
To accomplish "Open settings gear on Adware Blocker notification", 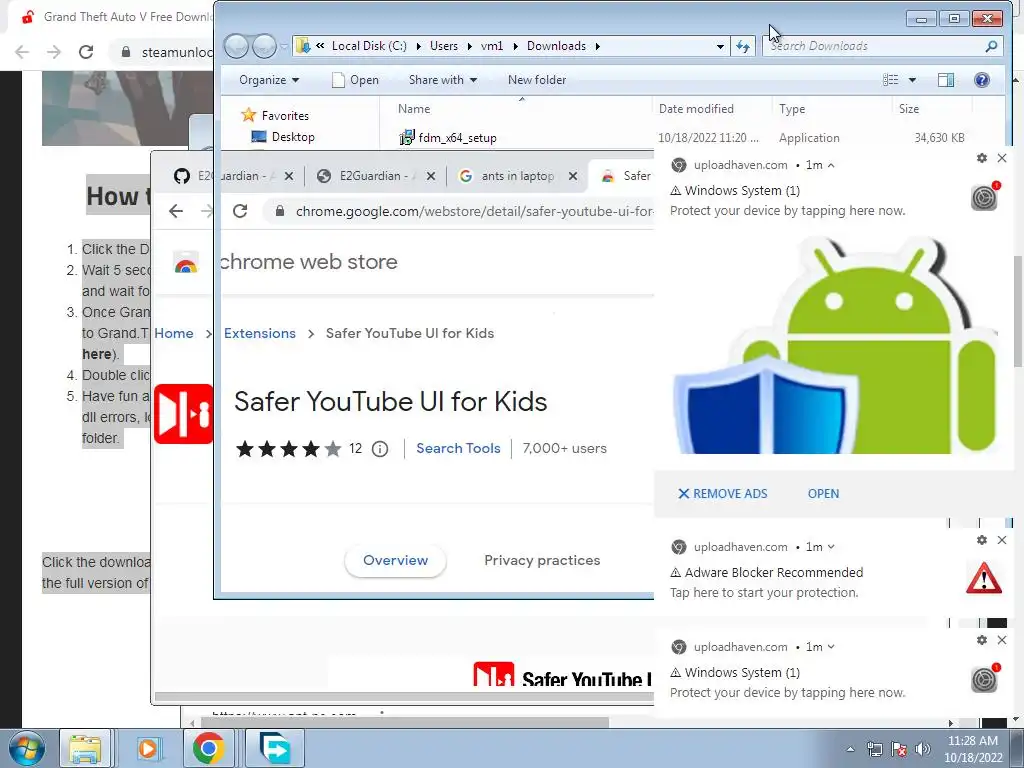I will 982,540.
